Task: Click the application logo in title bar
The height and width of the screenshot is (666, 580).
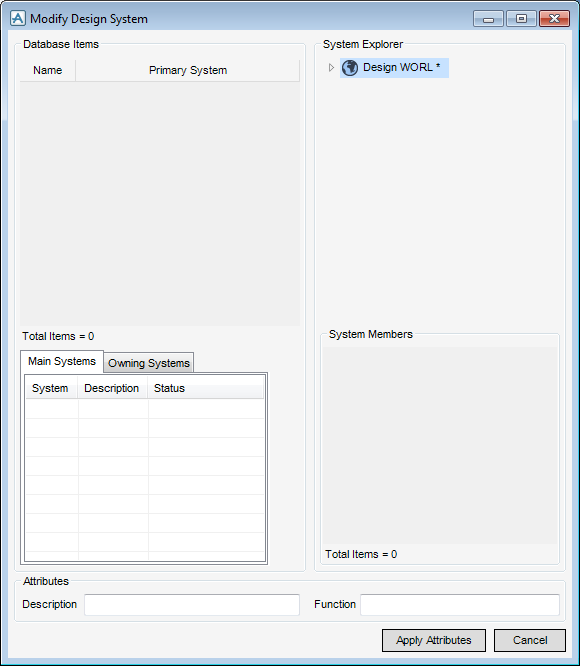Action: pos(18,19)
